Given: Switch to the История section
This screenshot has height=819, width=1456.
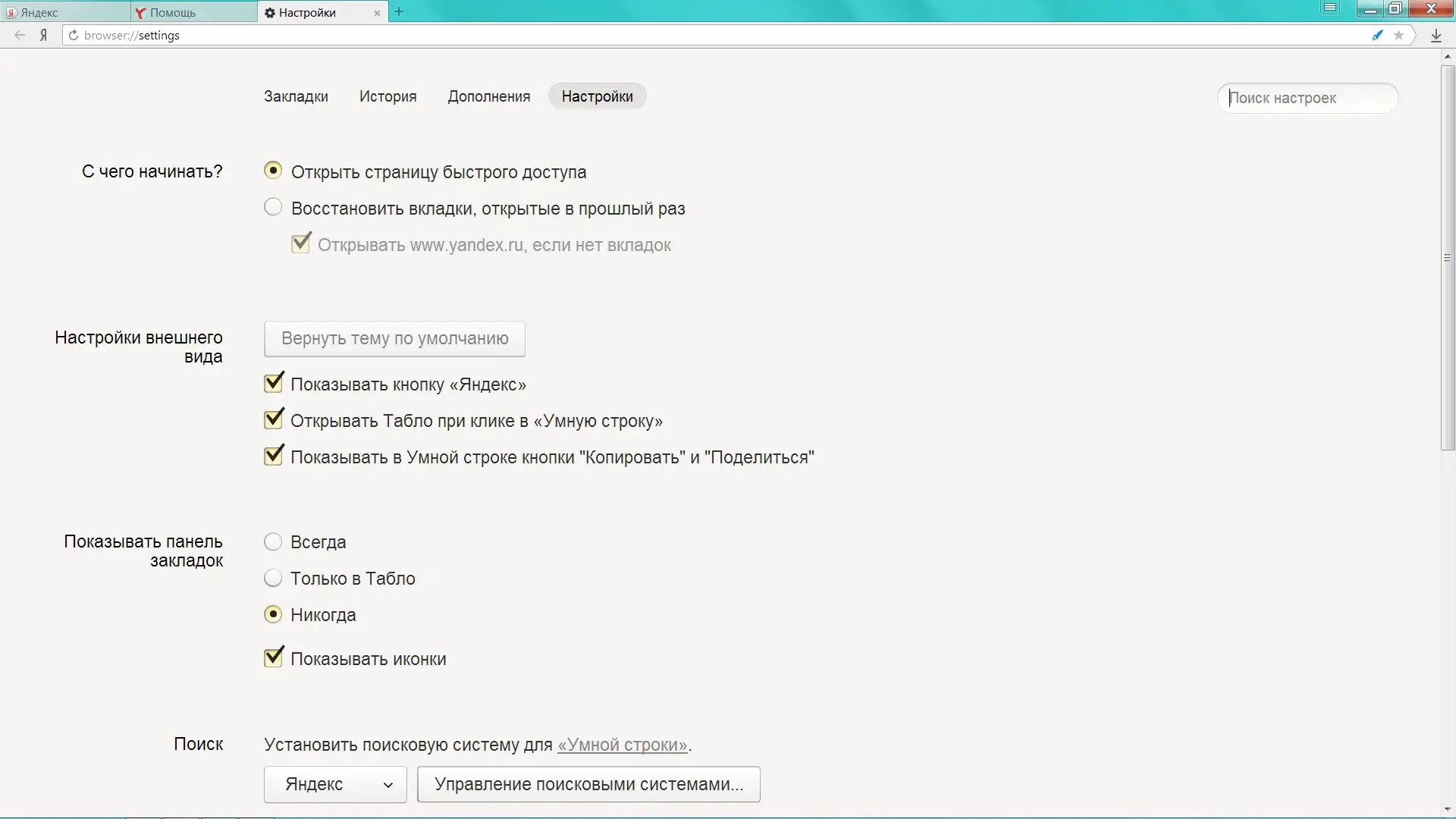Looking at the screenshot, I should point(388,96).
